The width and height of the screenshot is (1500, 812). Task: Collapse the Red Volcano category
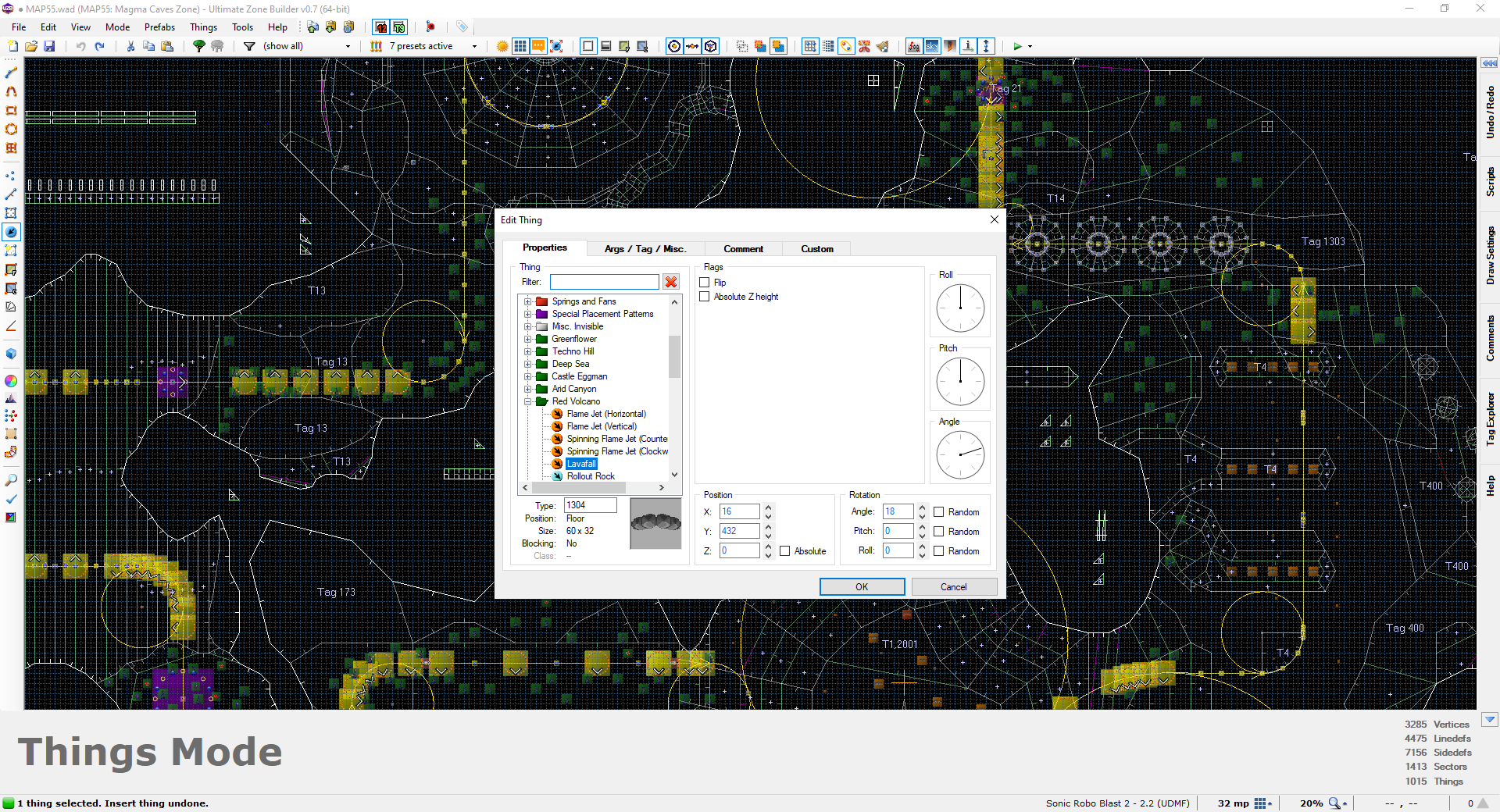[x=527, y=401]
